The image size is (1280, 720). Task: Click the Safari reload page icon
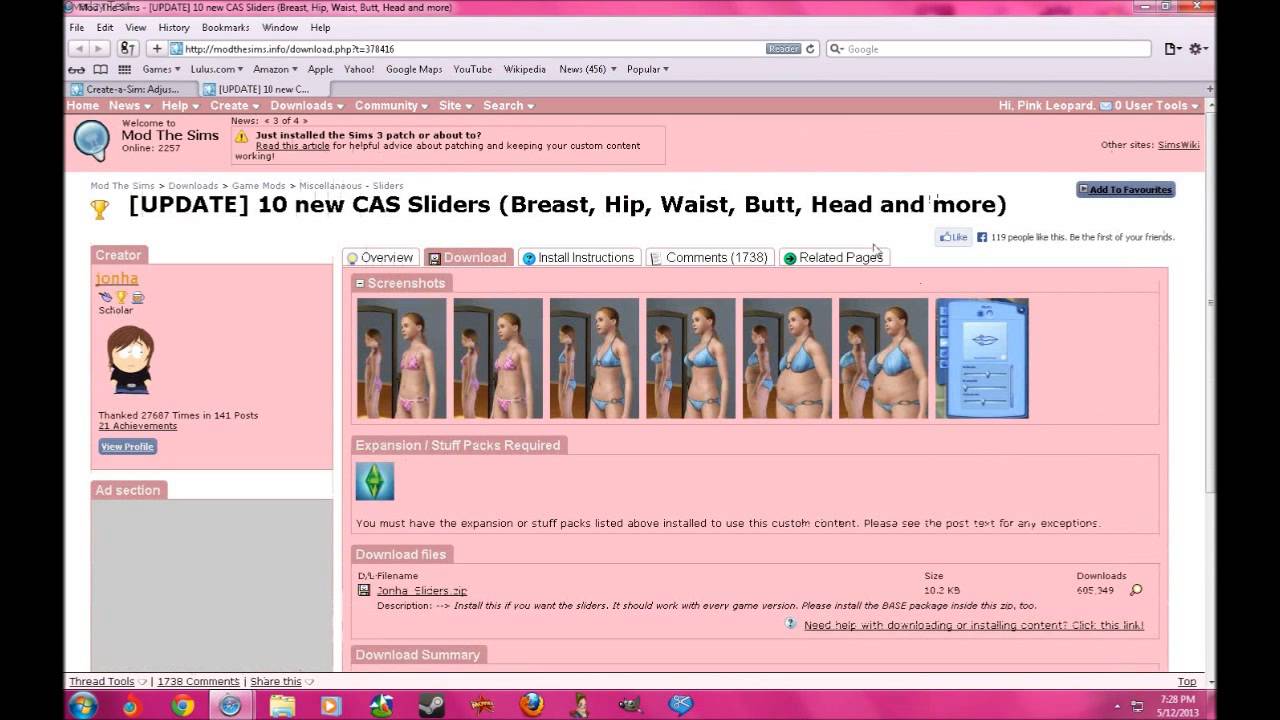(811, 49)
